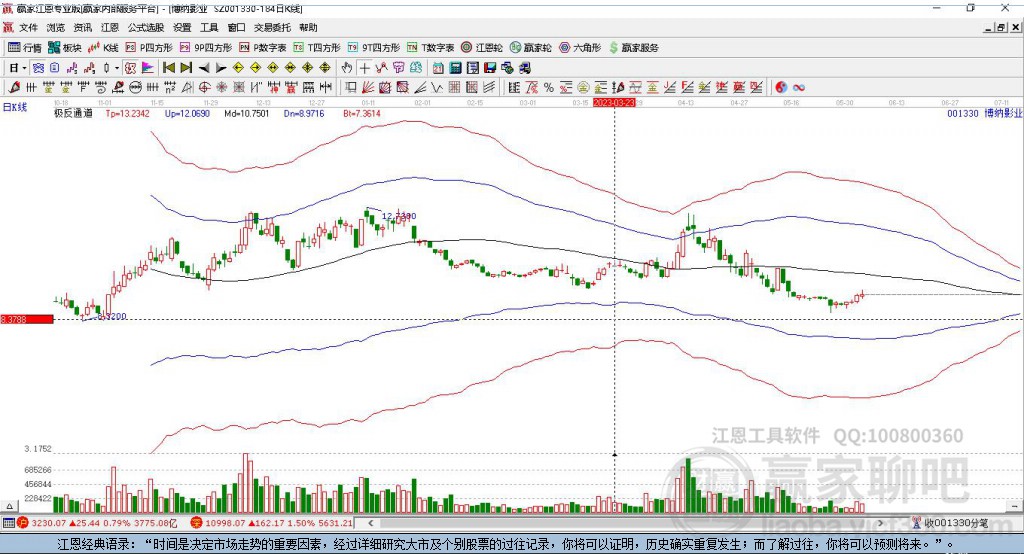
Task: Open the 江恩 menu
Action: click(x=110, y=27)
